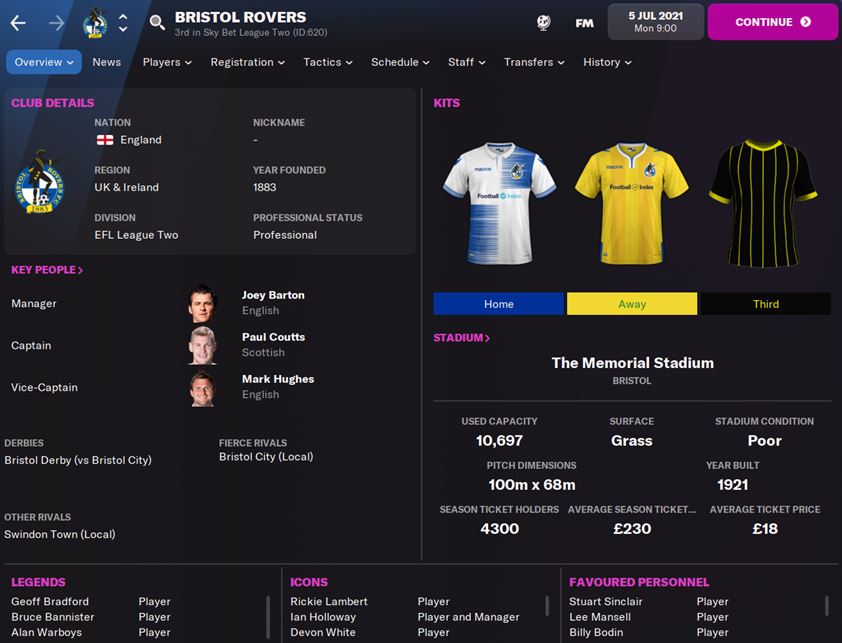Select the Third kit tab

(x=766, y=304)
